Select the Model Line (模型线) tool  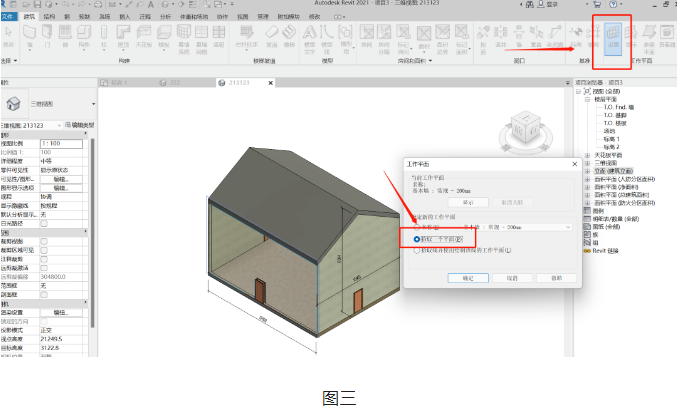click(x=327, y=39)
